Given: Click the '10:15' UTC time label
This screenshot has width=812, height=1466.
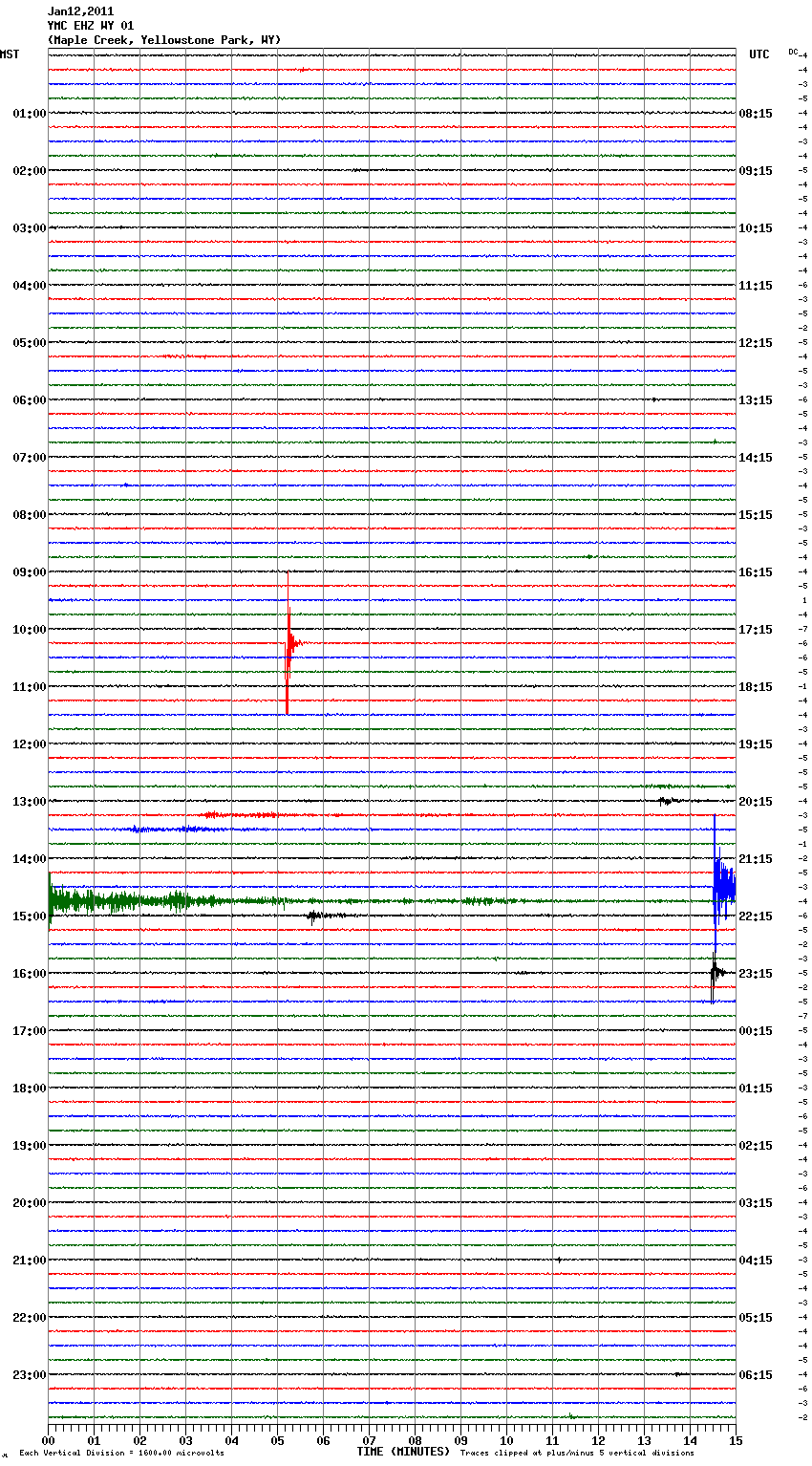Looking at the screenshot, I should coord(756,228).
